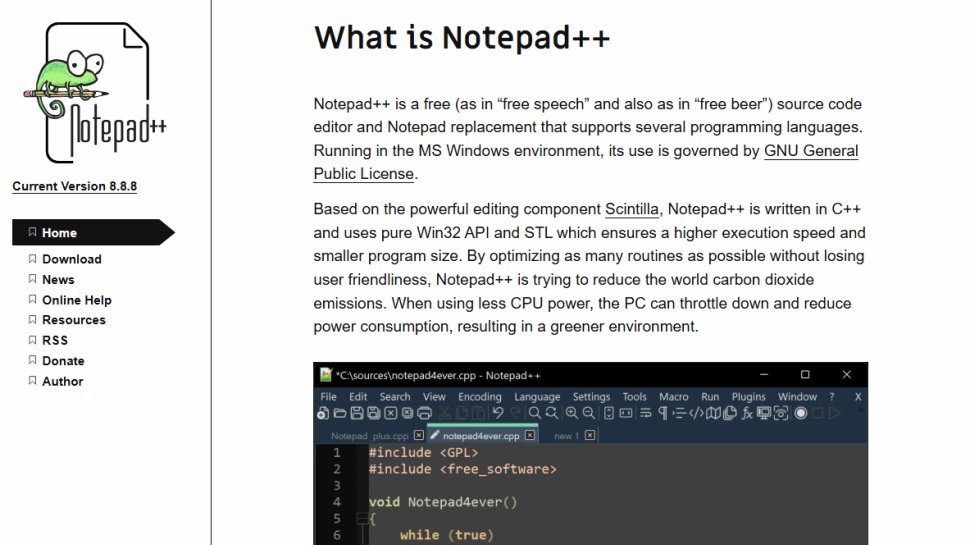Click the Synchronize horizontal scrolling icon
The image size is (970, 545).
click(x=626, y=413)
